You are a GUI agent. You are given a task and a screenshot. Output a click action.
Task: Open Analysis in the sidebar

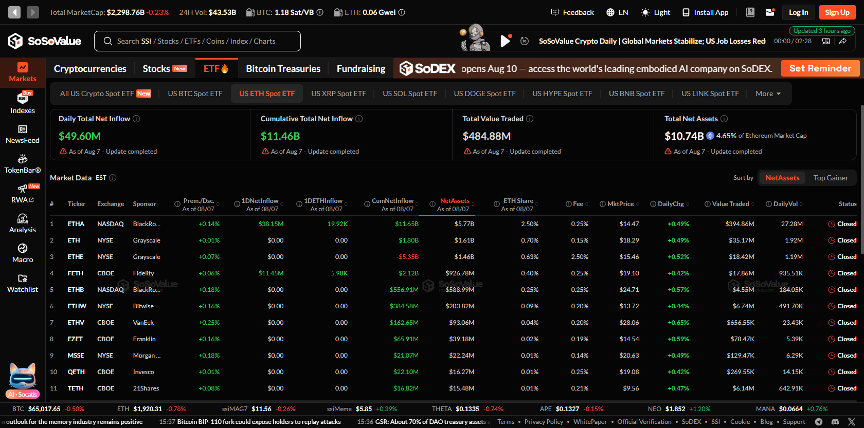(23, 223)
